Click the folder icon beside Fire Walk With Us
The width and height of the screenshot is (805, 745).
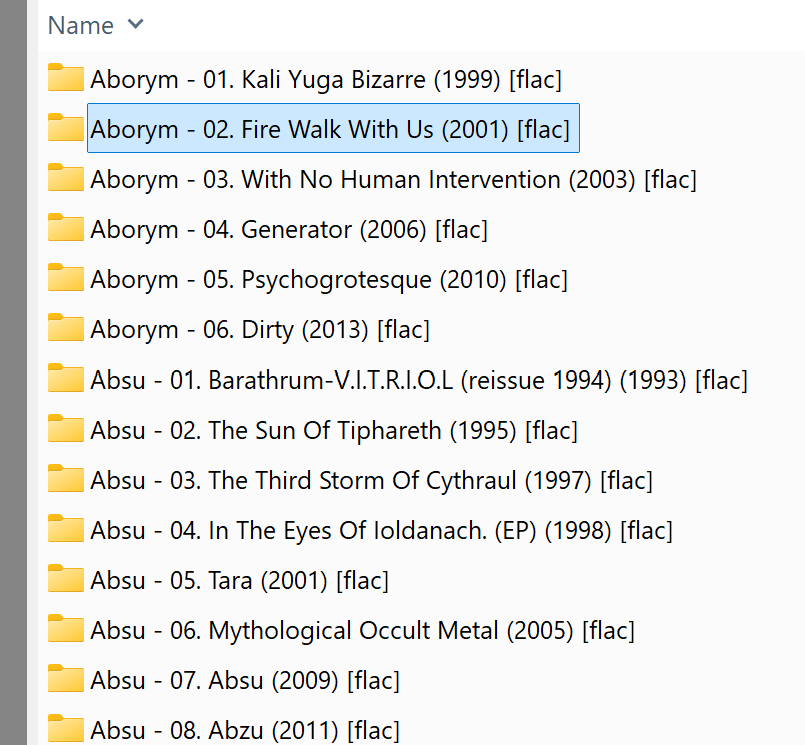(66, 128)
